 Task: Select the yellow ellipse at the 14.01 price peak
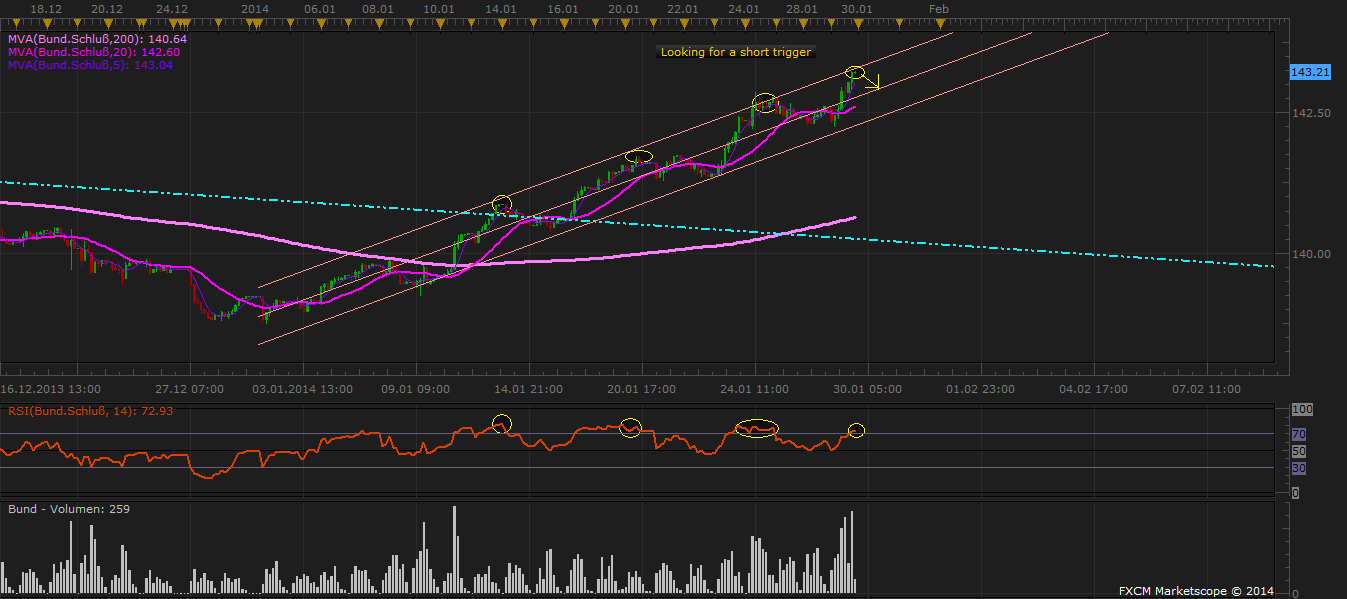[x=502, y=203]
